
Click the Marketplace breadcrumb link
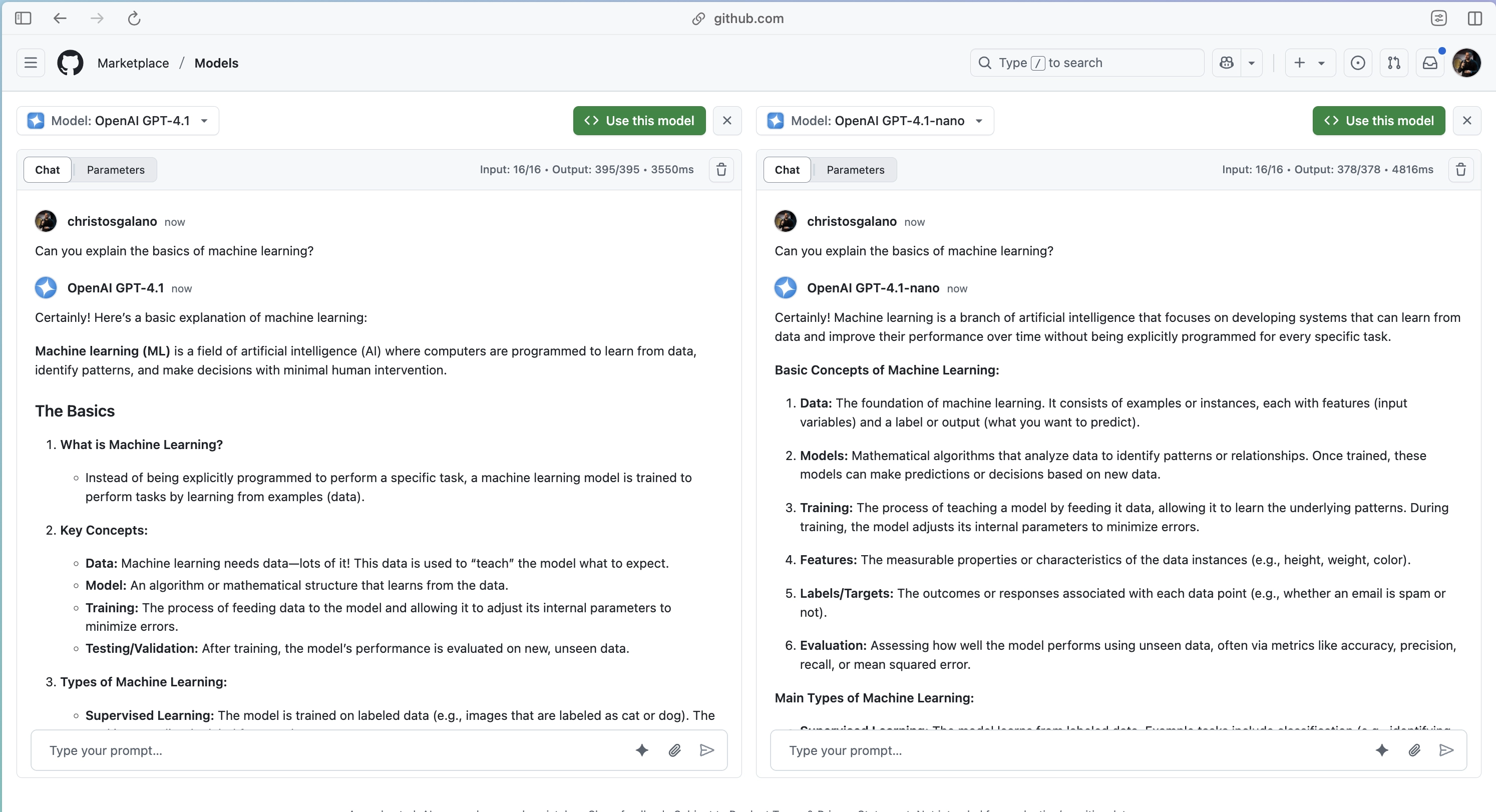point(133,63)
